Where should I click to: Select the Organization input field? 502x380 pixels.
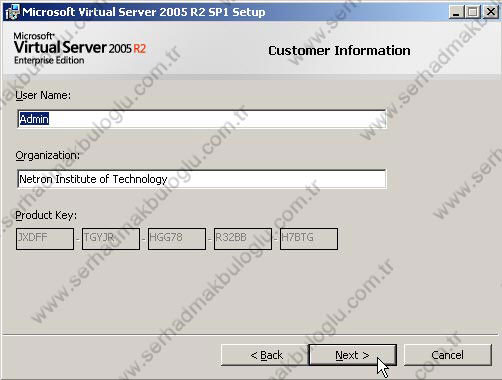(x=202, y=179)
